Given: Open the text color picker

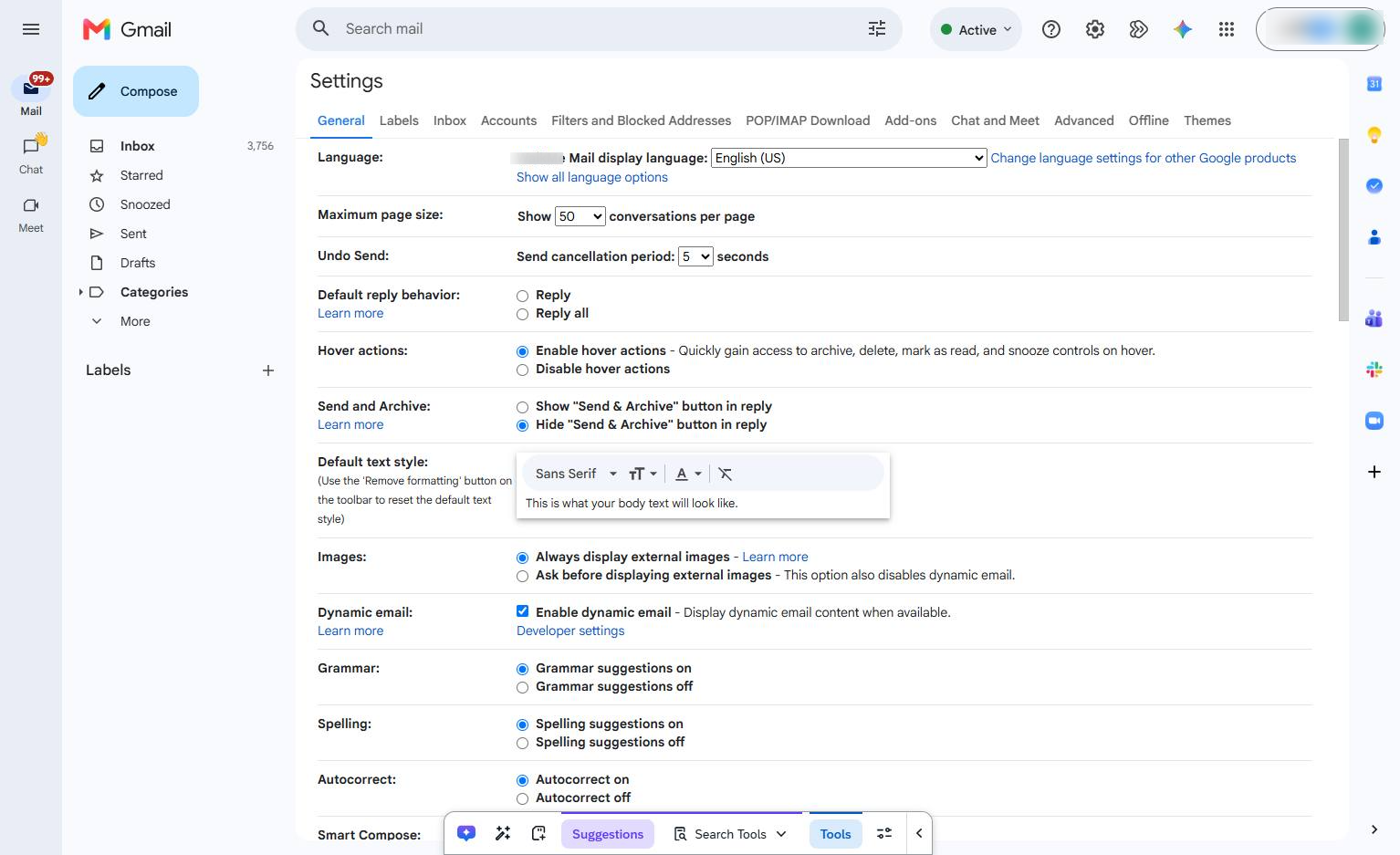Looking at the screenshot, I should [x=688, y=474].
